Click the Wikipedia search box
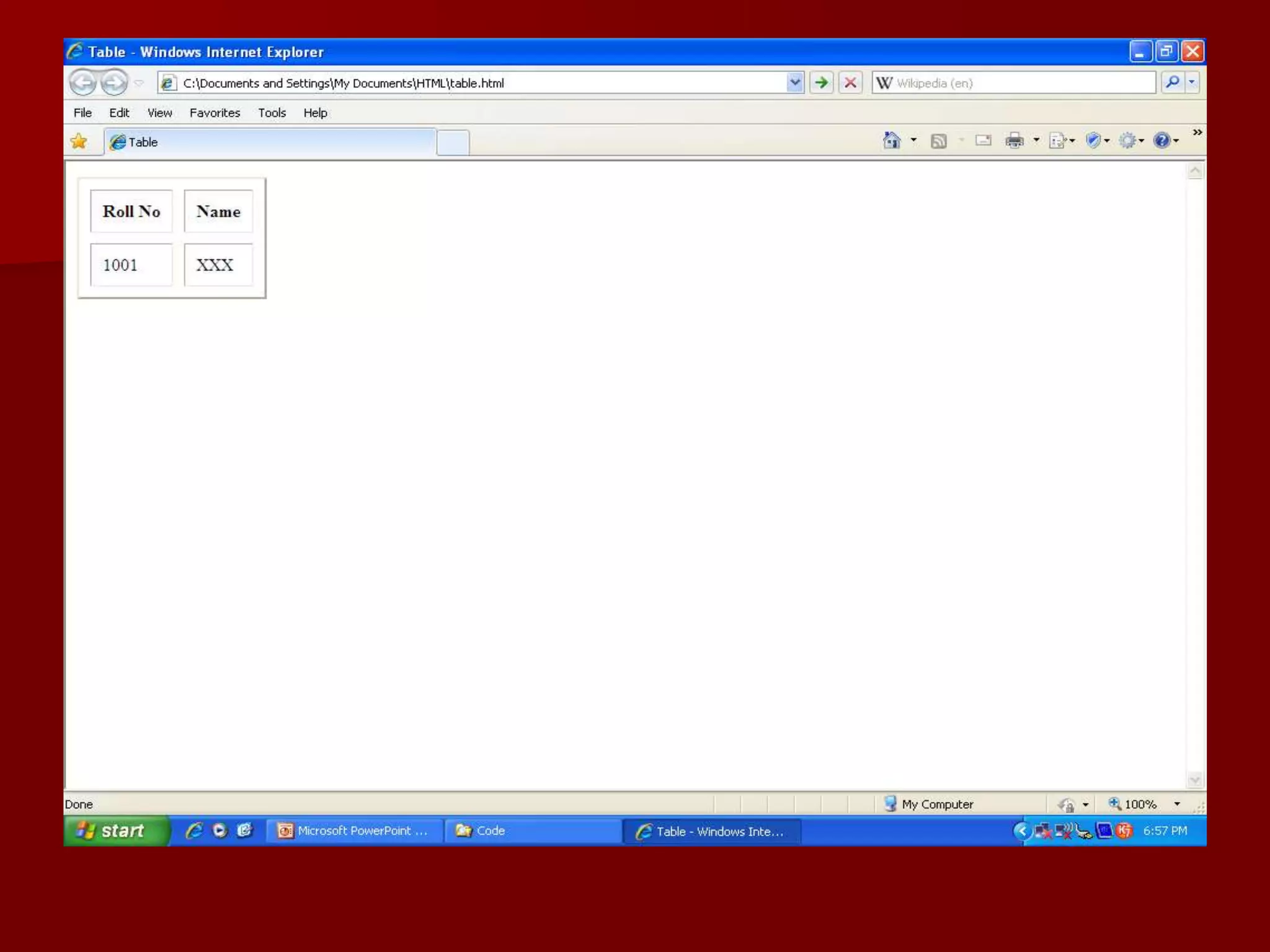The width and height of the screenshot is (1270, 952). tap(1014, 82)
